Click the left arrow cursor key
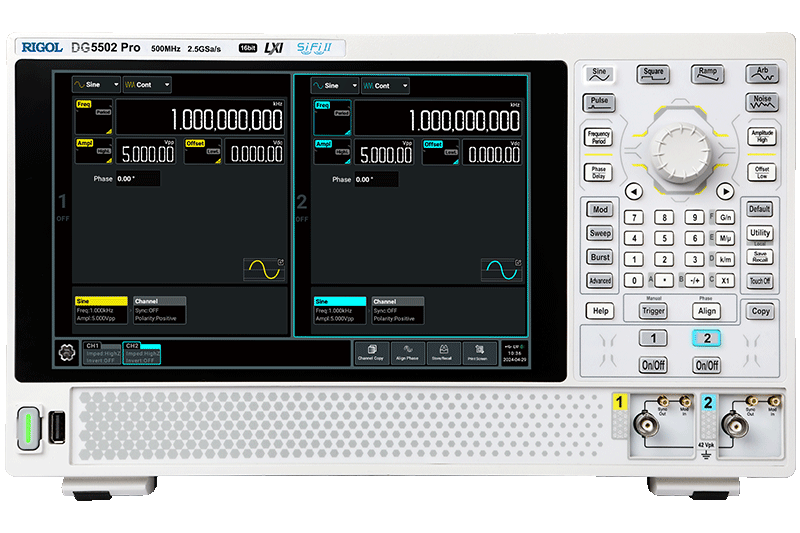Viewport: 800px width, 533px height. (x=634, y=192)
